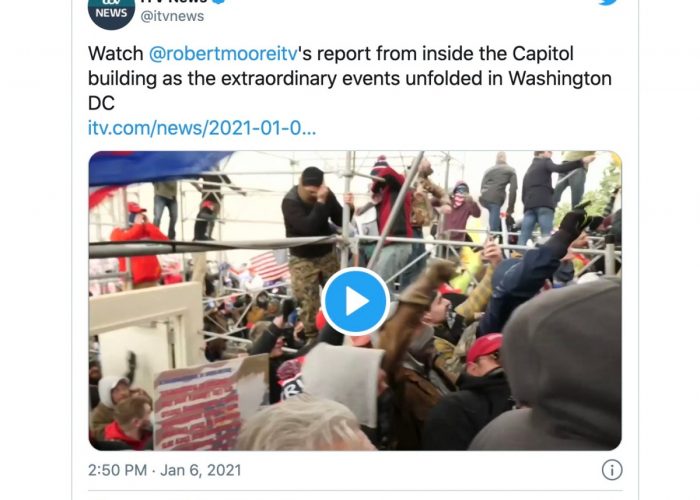Click the verified badge beside ITV News
This screenshot has width=700, height=500.
(218, 1)
